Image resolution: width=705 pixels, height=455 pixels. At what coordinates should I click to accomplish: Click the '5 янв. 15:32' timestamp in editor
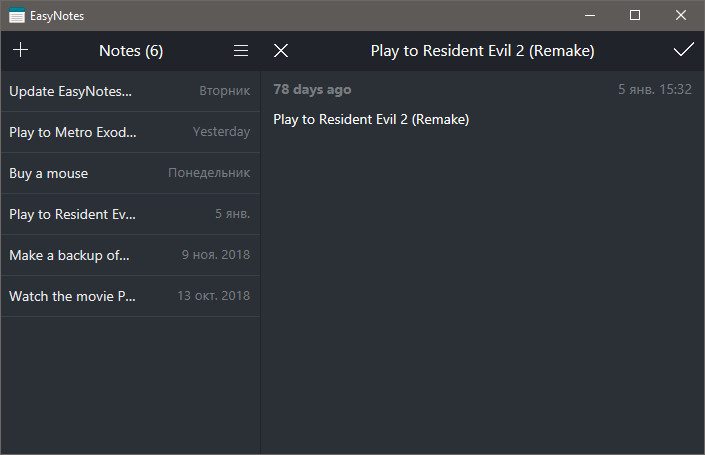(654, 90)
